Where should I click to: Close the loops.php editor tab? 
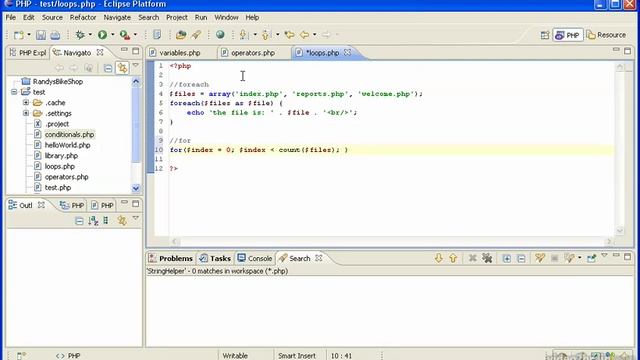(347, 53)
